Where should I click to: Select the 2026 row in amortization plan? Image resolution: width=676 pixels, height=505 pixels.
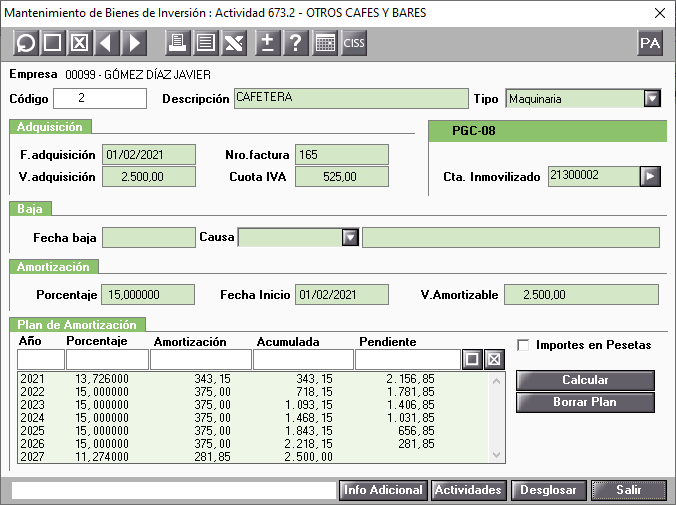click(x=254, y=443)
